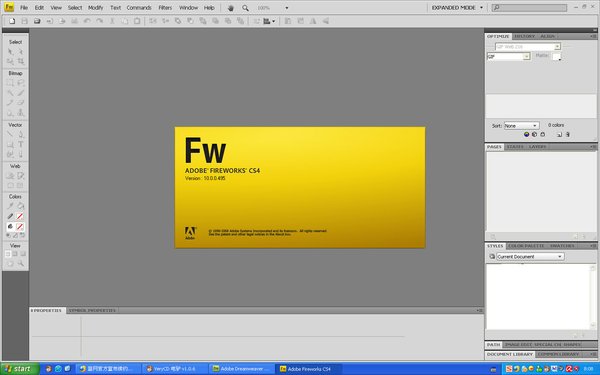
Task: Open the Modify menu
Action: 95,8
